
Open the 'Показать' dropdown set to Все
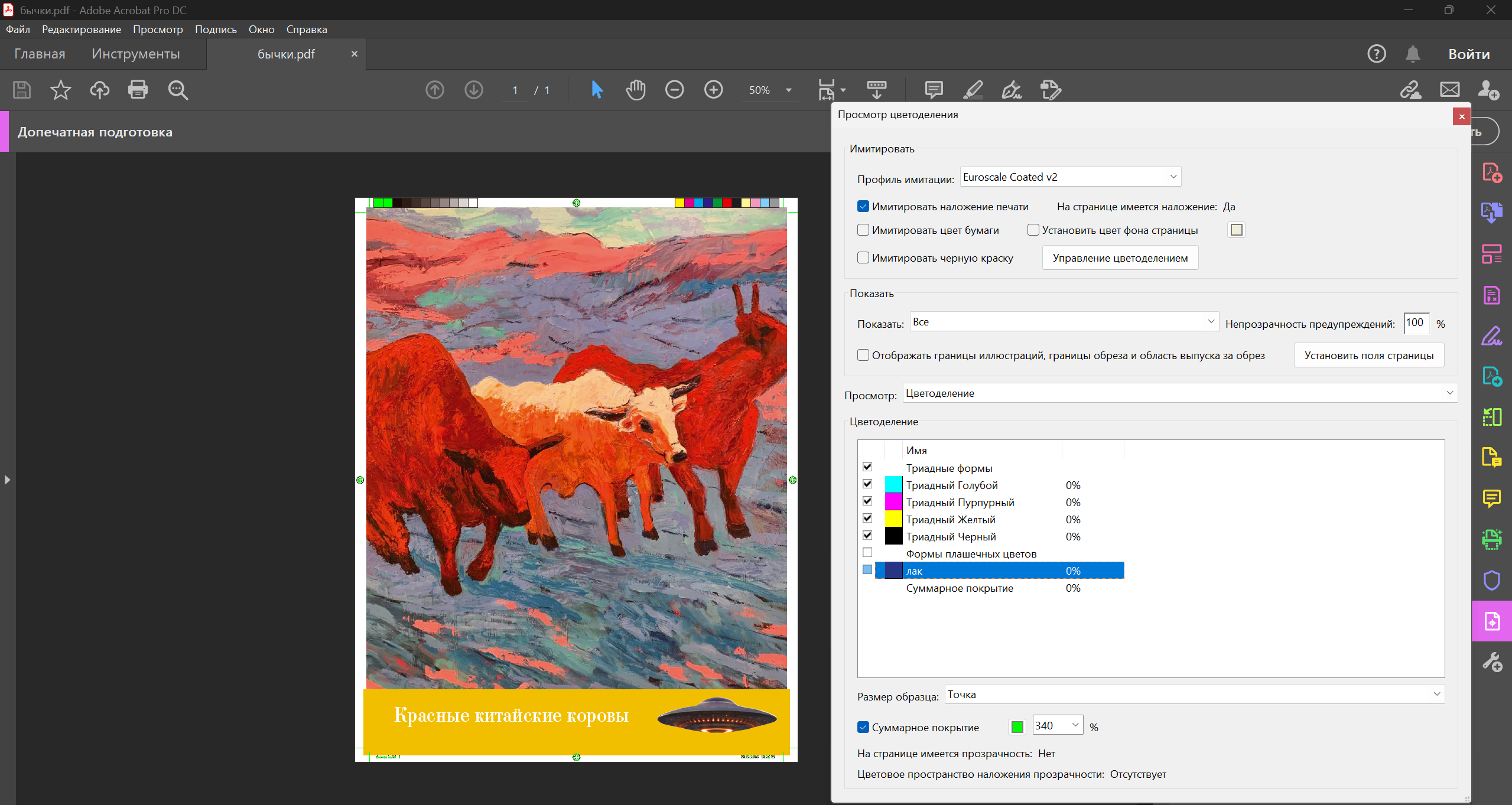coord(1064,321)
